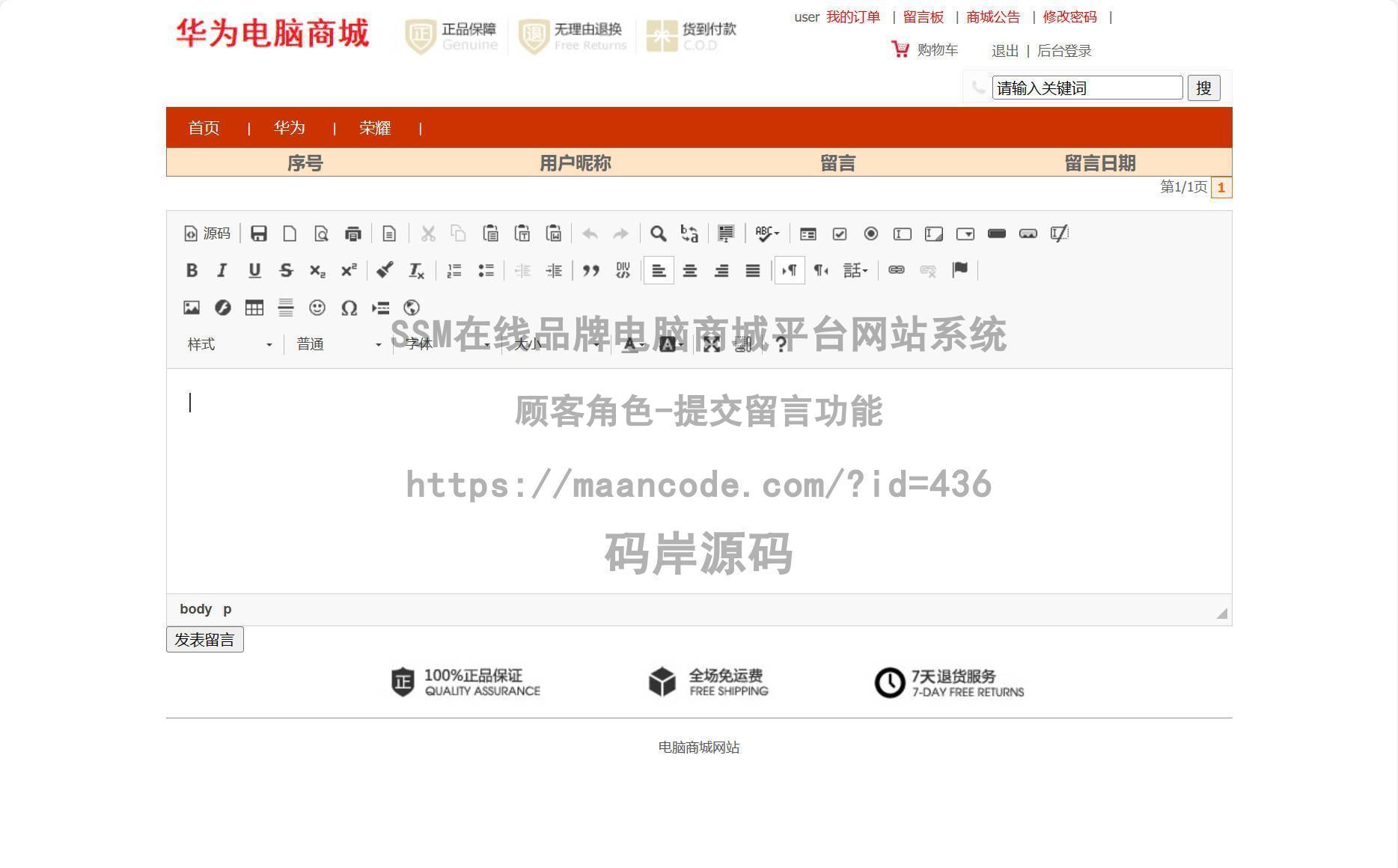Toggle block quote formatting
The height and width of the screenshot is (868, 1398).
pyautogui.click(x=591, y=270)
